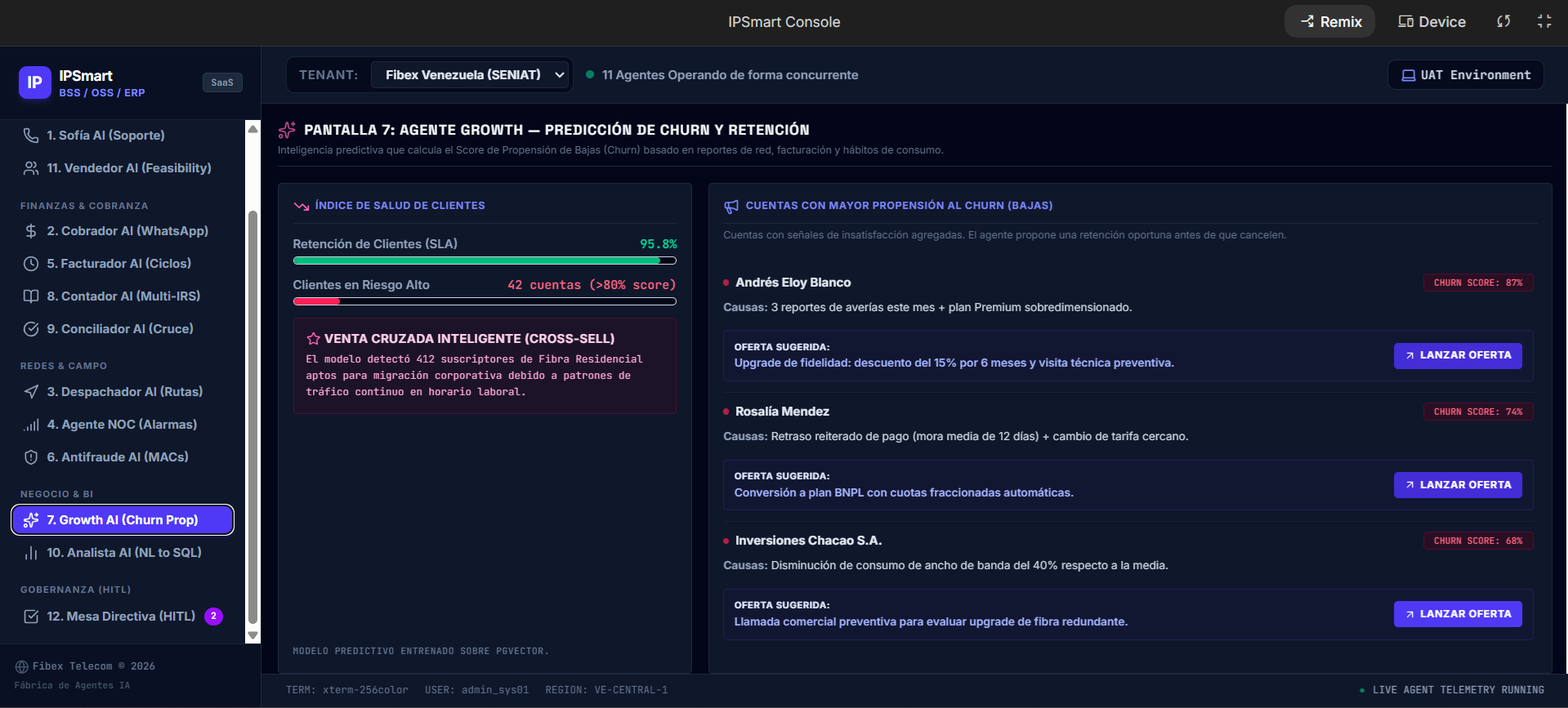The width and height of the screenshot is (1568, 708).
Task: Click LIVE AGENT TELEMETRY RUNNING status text
Action: (1458, 690)
